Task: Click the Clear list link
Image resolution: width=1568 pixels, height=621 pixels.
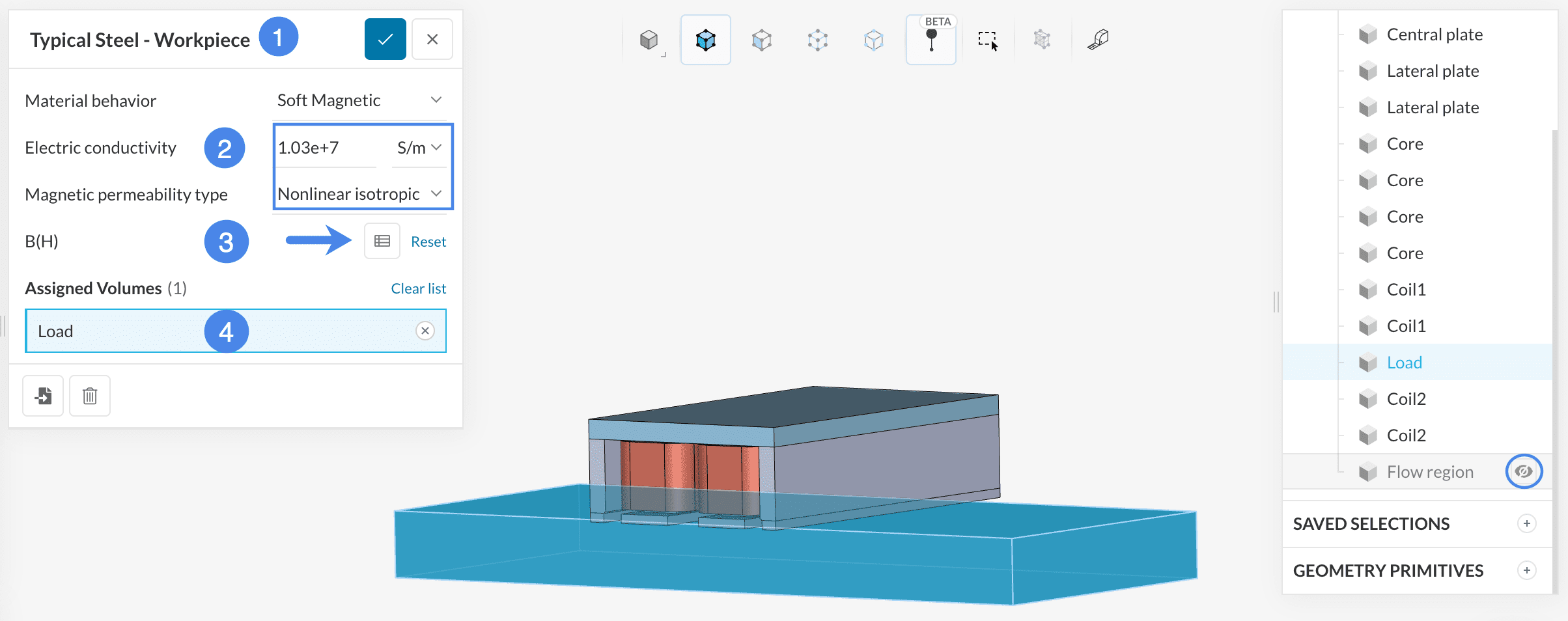Action: [418, 288]
